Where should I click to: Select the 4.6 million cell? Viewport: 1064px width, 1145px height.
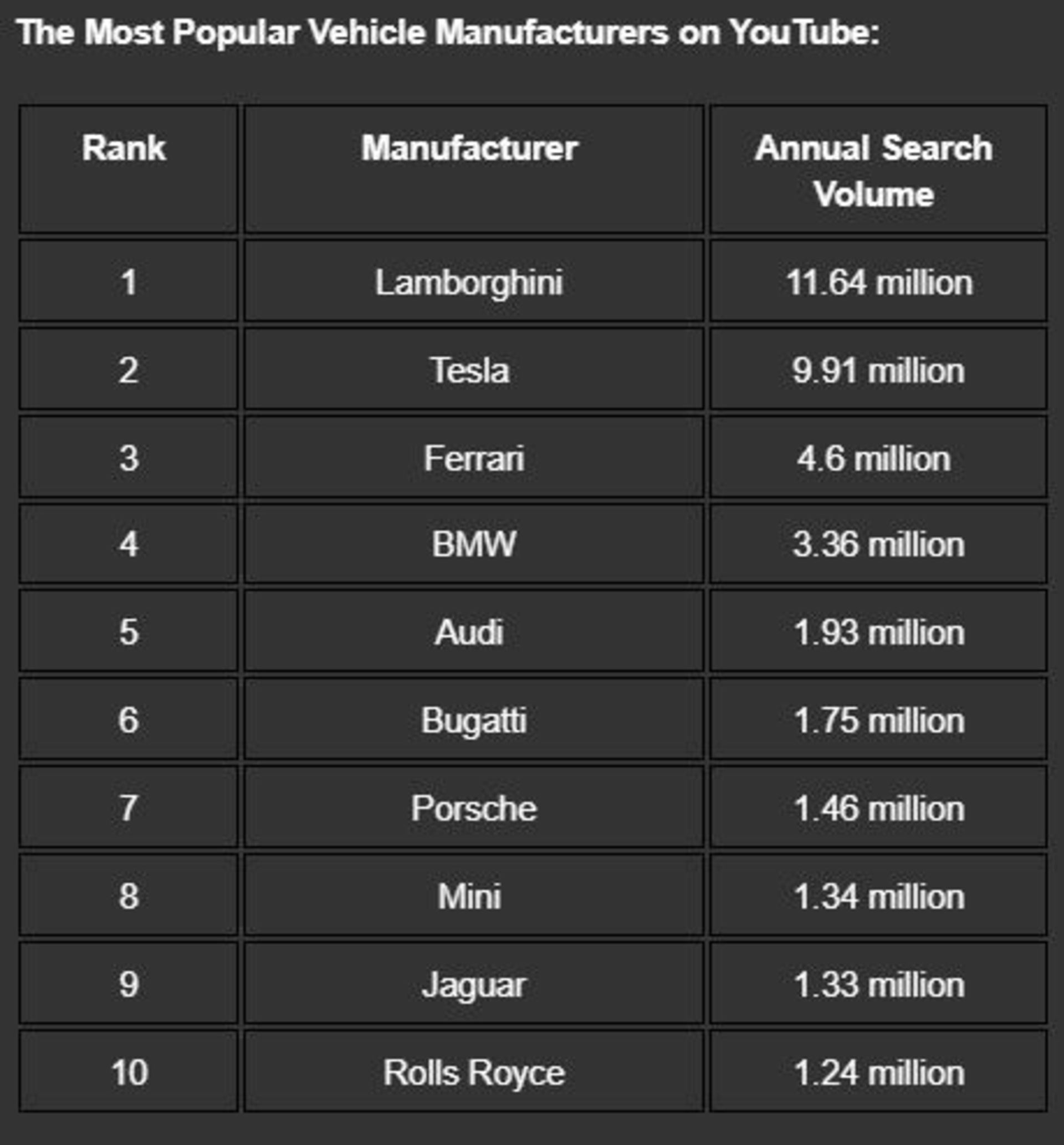click(873, 459)
